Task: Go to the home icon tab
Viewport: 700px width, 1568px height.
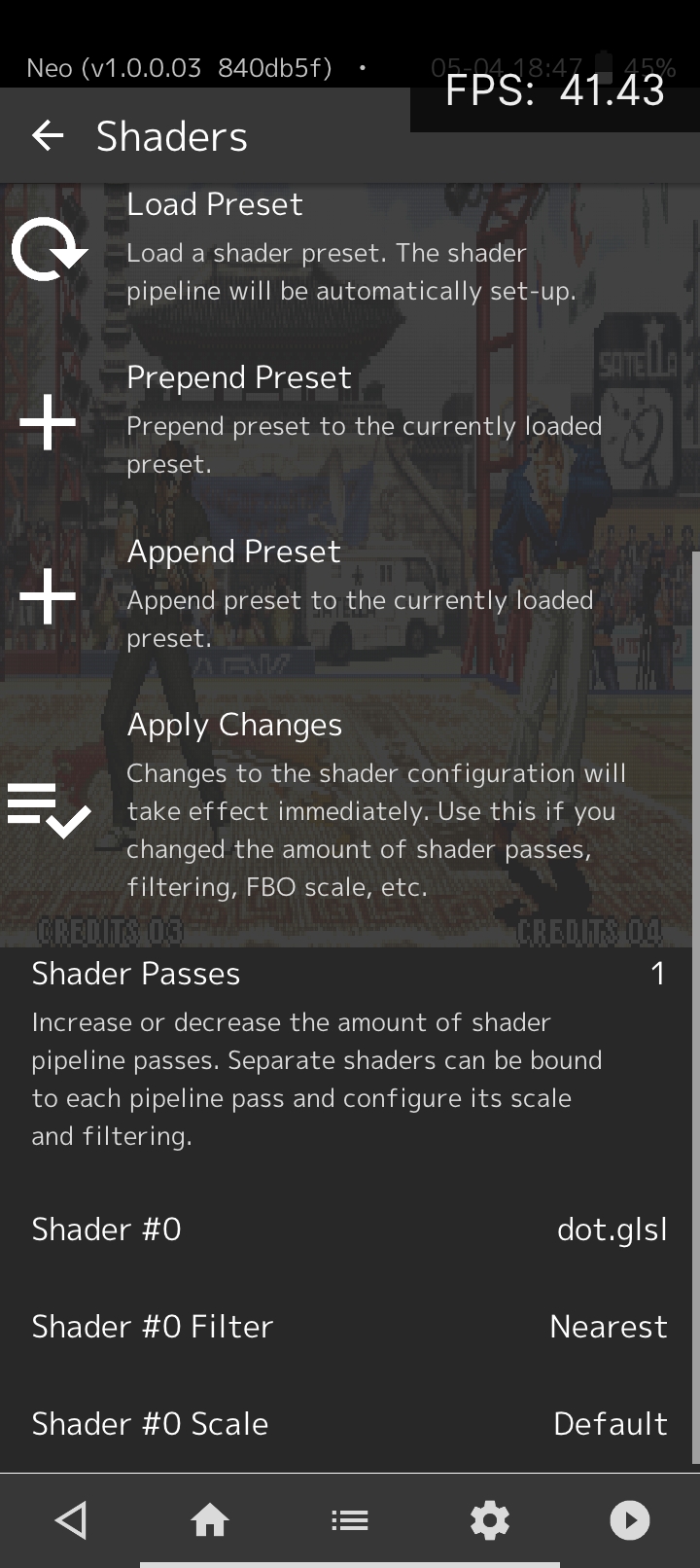Action: 210,1519
